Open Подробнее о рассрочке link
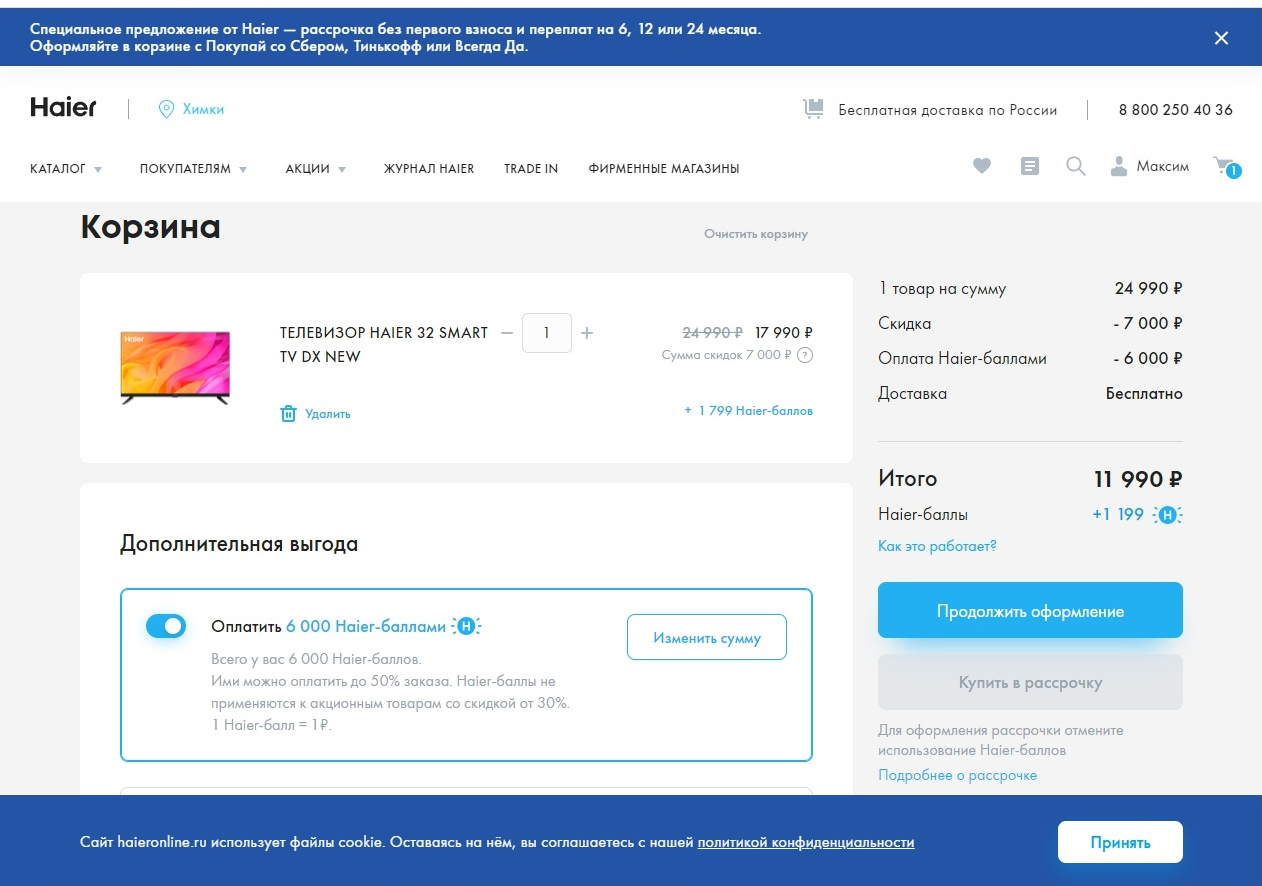1262x886 pixels. [x=957, y=775]
